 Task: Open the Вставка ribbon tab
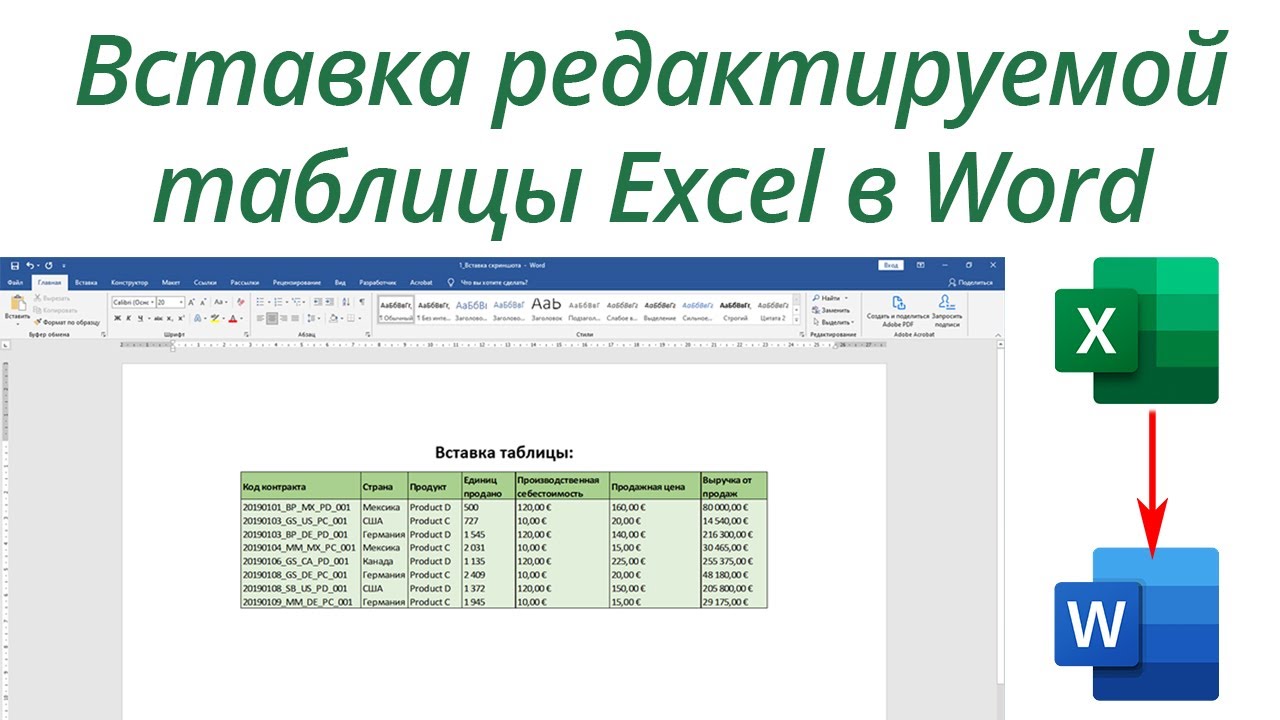click(x=86, y=283)
